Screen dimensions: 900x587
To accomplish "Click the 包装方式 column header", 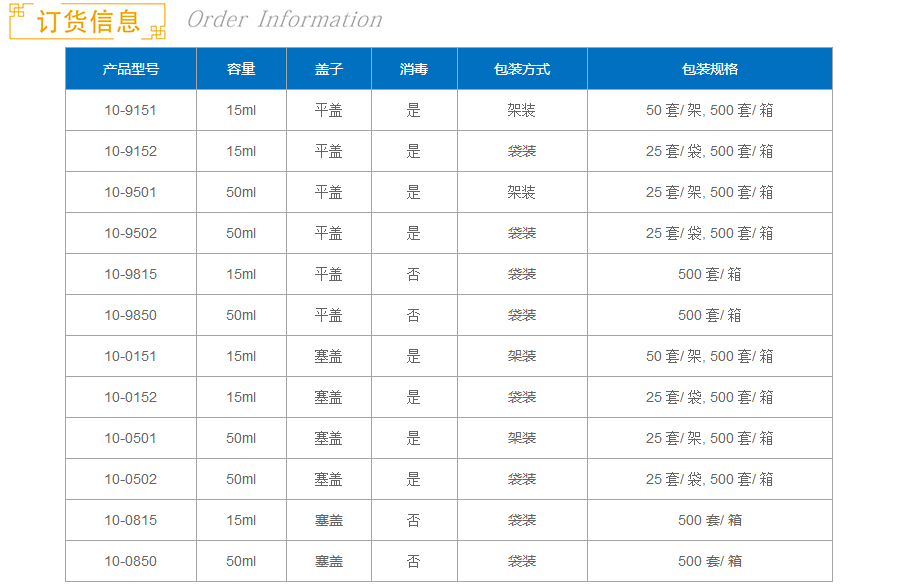I will tap(522, 69).
